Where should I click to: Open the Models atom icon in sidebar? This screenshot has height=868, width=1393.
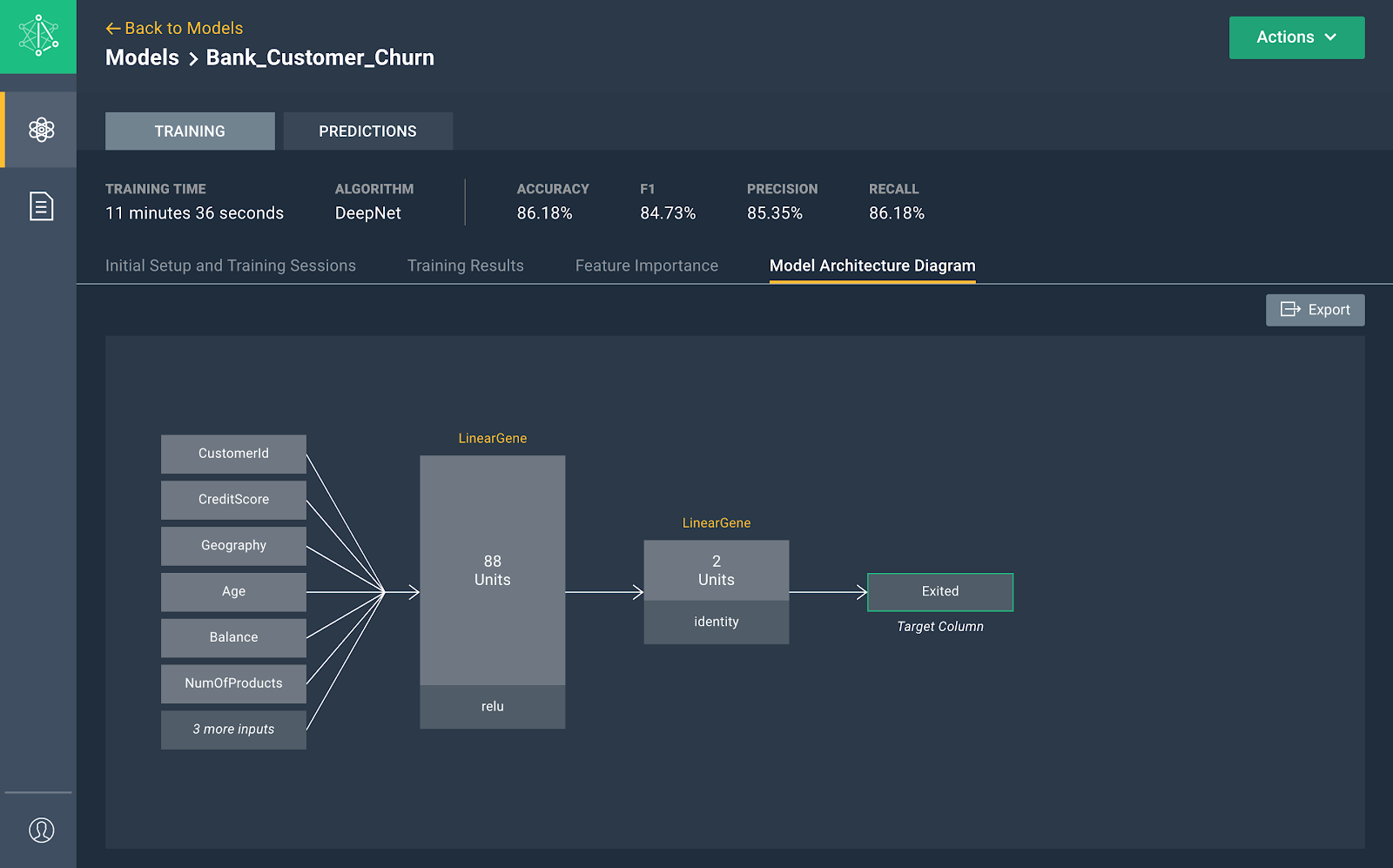coord(41,130)
